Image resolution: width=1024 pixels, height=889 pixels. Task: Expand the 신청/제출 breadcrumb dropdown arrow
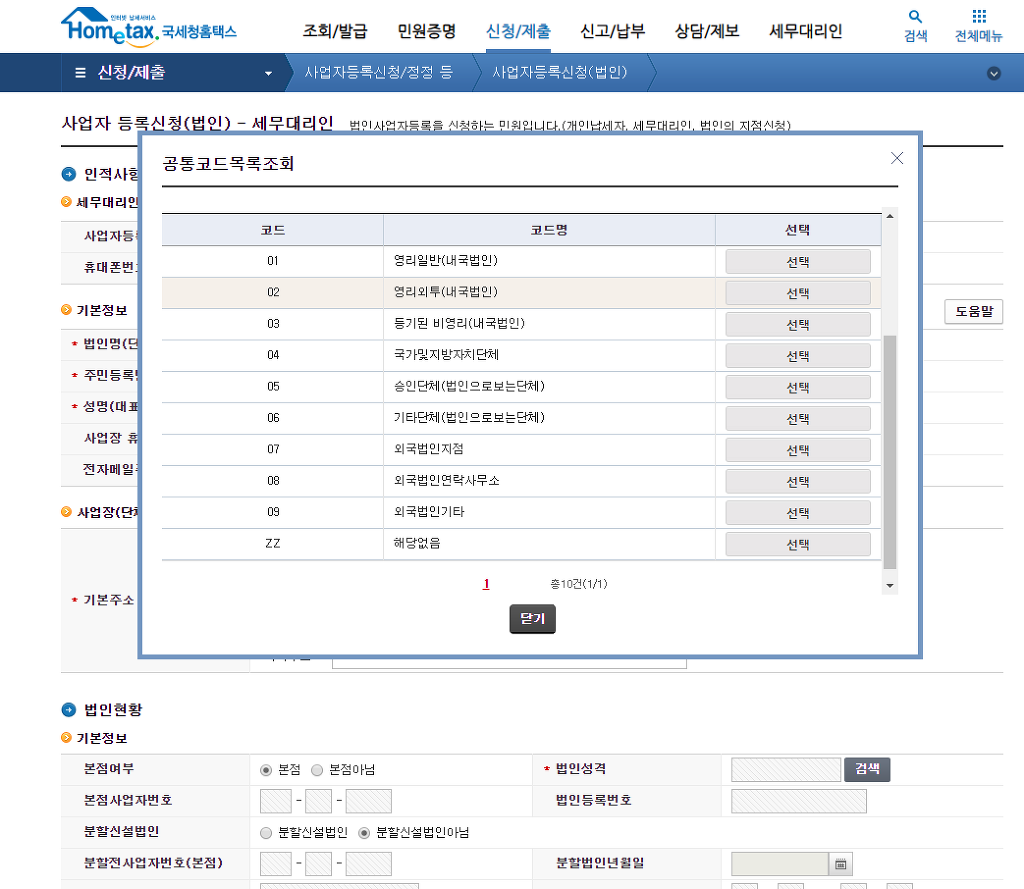268,73
